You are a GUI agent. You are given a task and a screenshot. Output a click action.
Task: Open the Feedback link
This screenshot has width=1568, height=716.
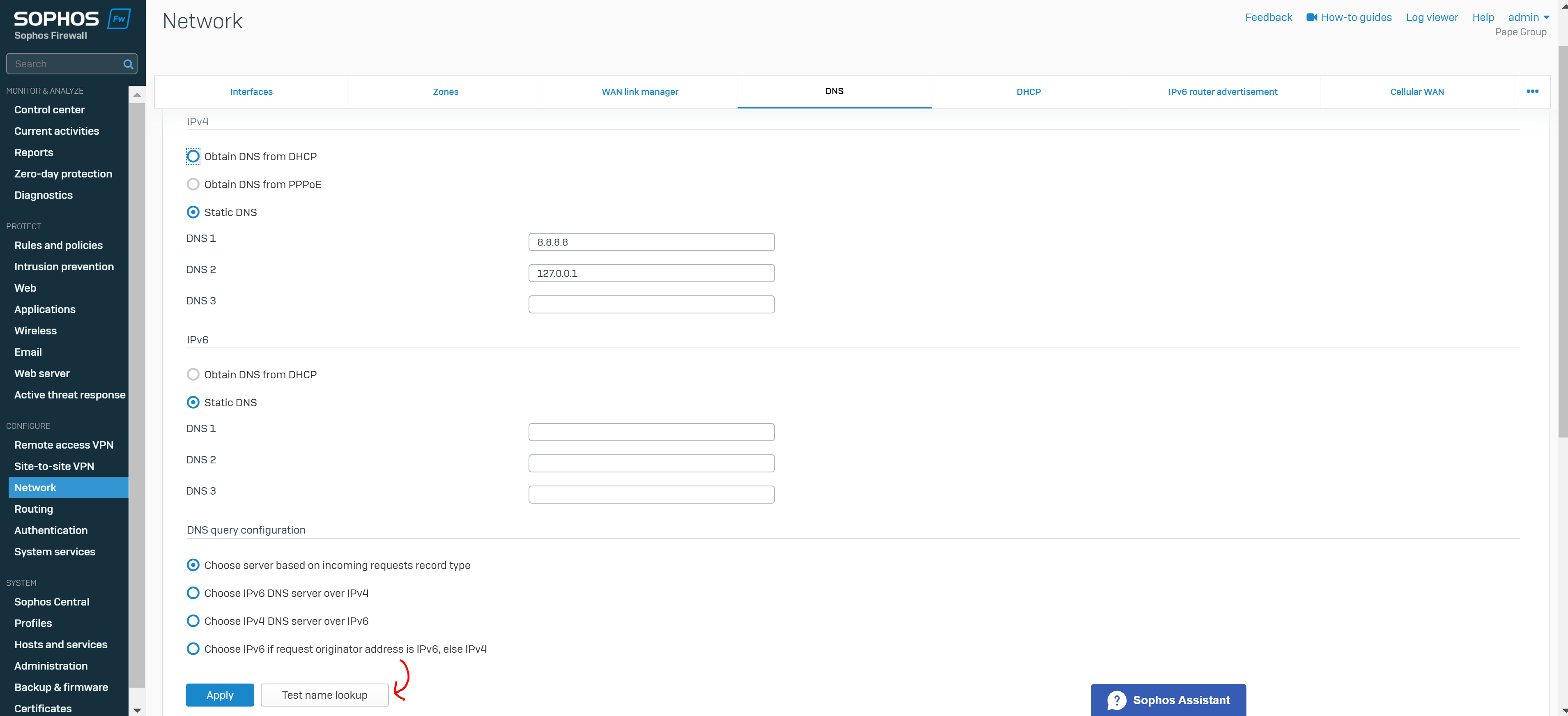click(1269, 17)
